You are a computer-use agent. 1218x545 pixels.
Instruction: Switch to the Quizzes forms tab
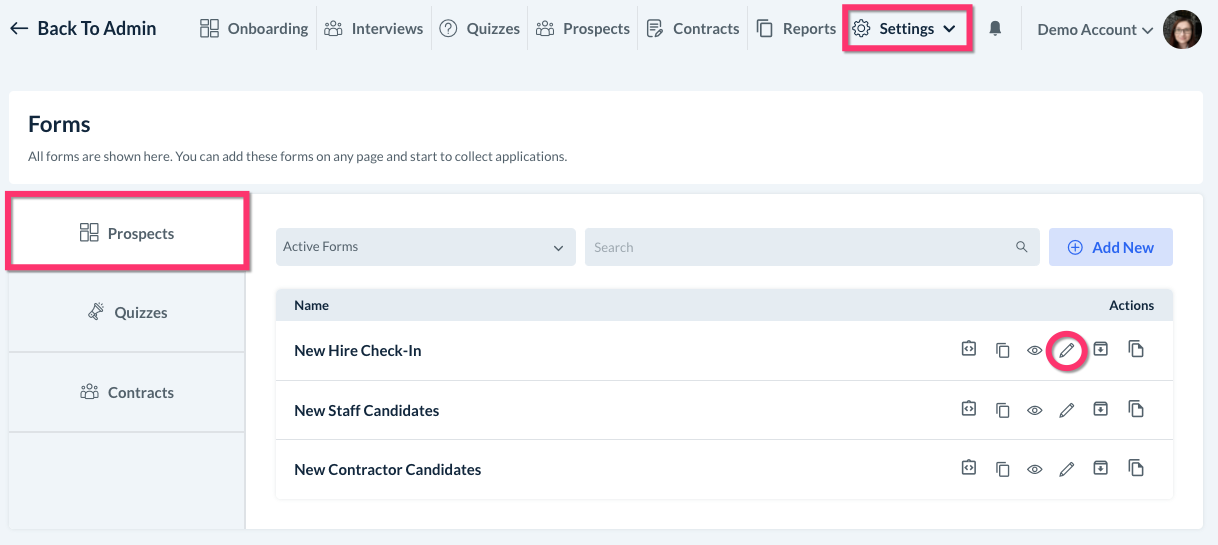(127, 313)
